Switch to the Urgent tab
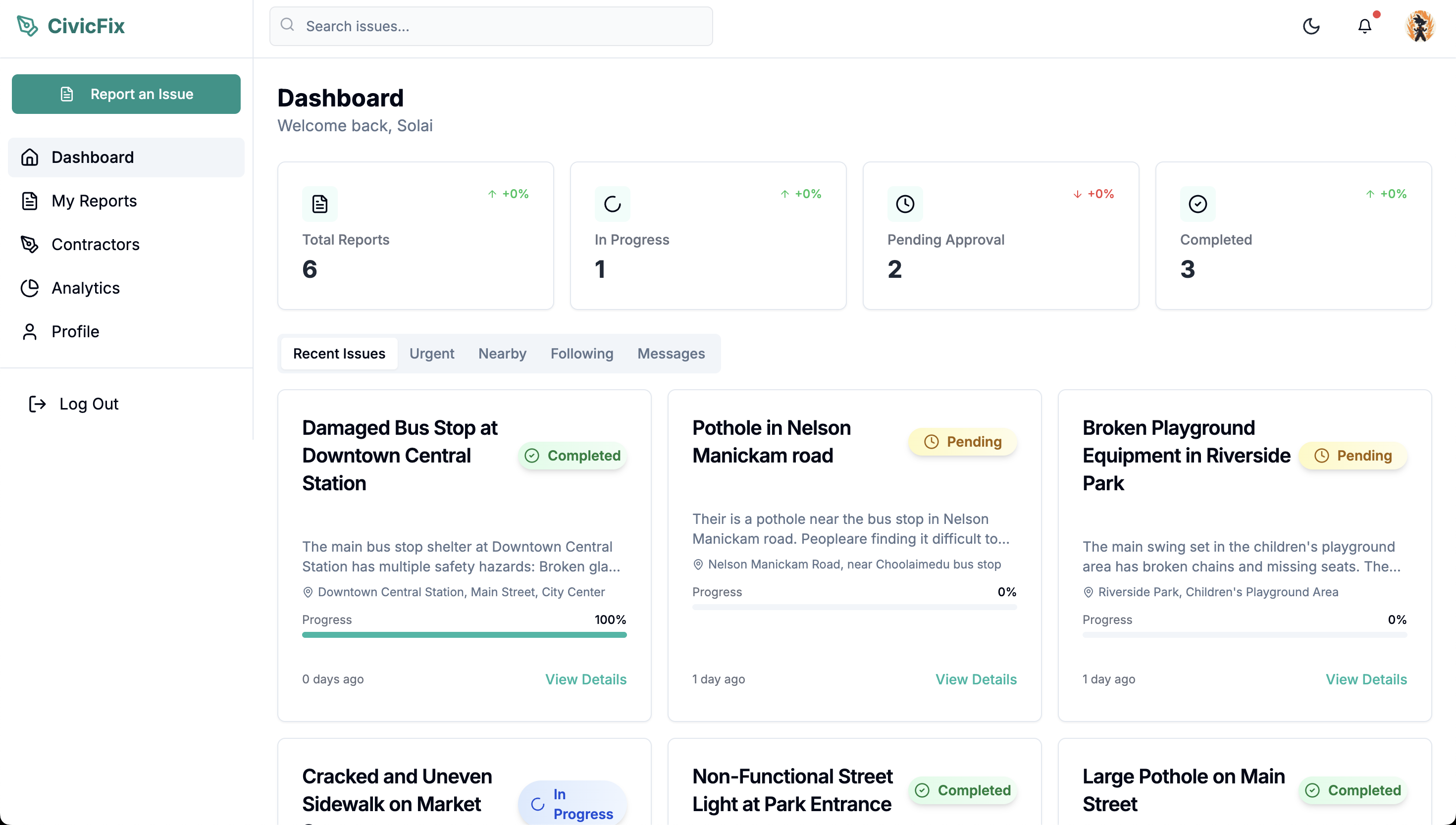1456x825 pixels. [432, 354]
